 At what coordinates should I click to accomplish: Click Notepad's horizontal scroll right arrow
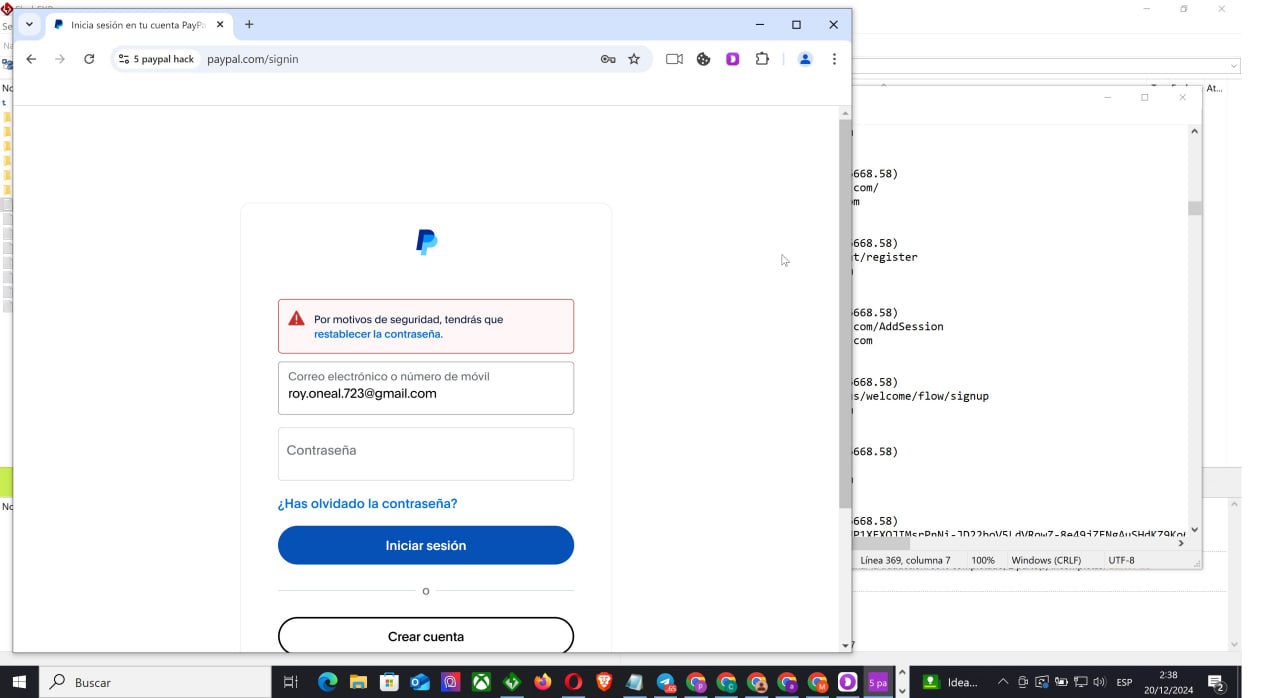pos(1181,543)
